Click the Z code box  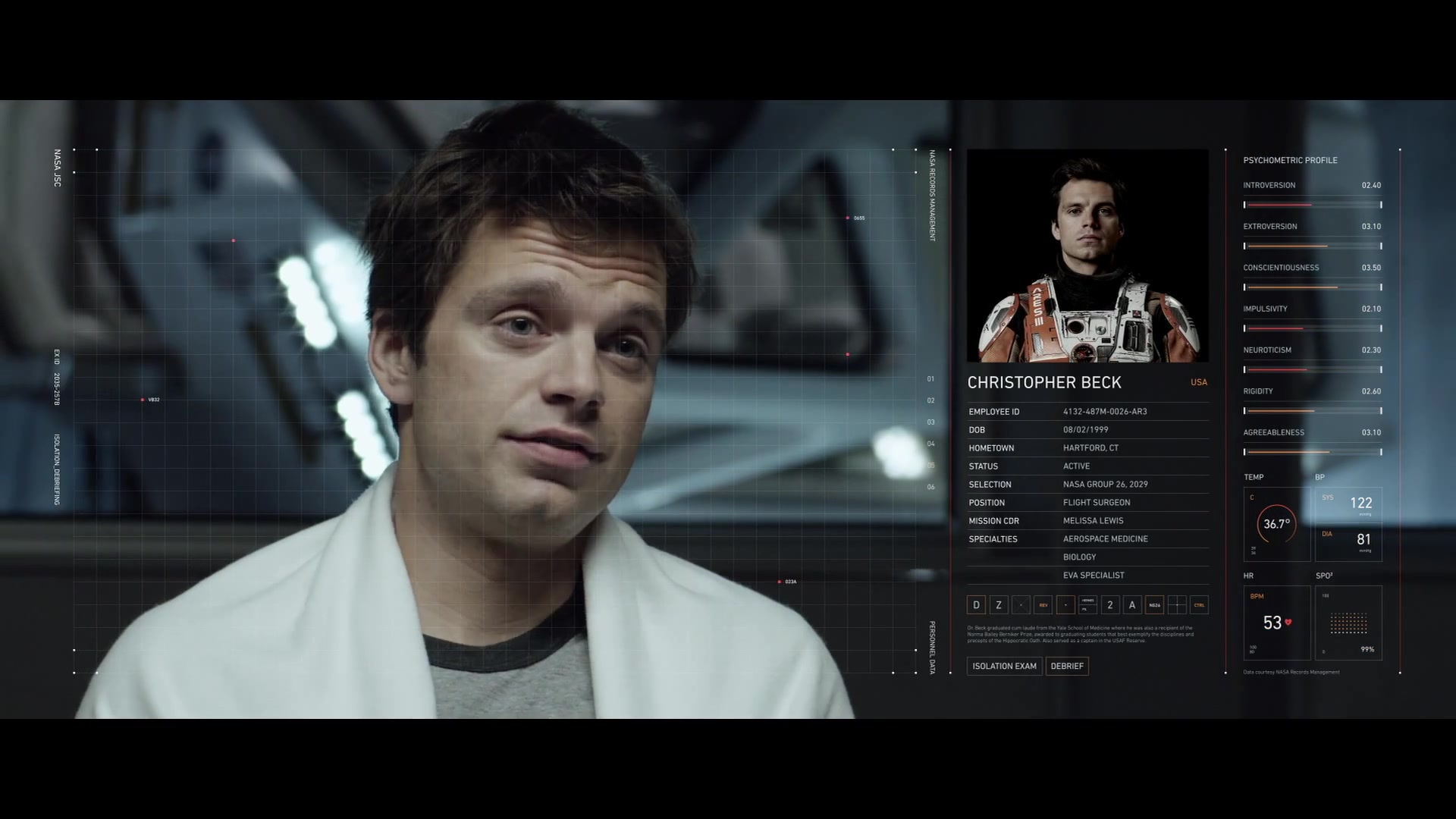tap(999, 605)
